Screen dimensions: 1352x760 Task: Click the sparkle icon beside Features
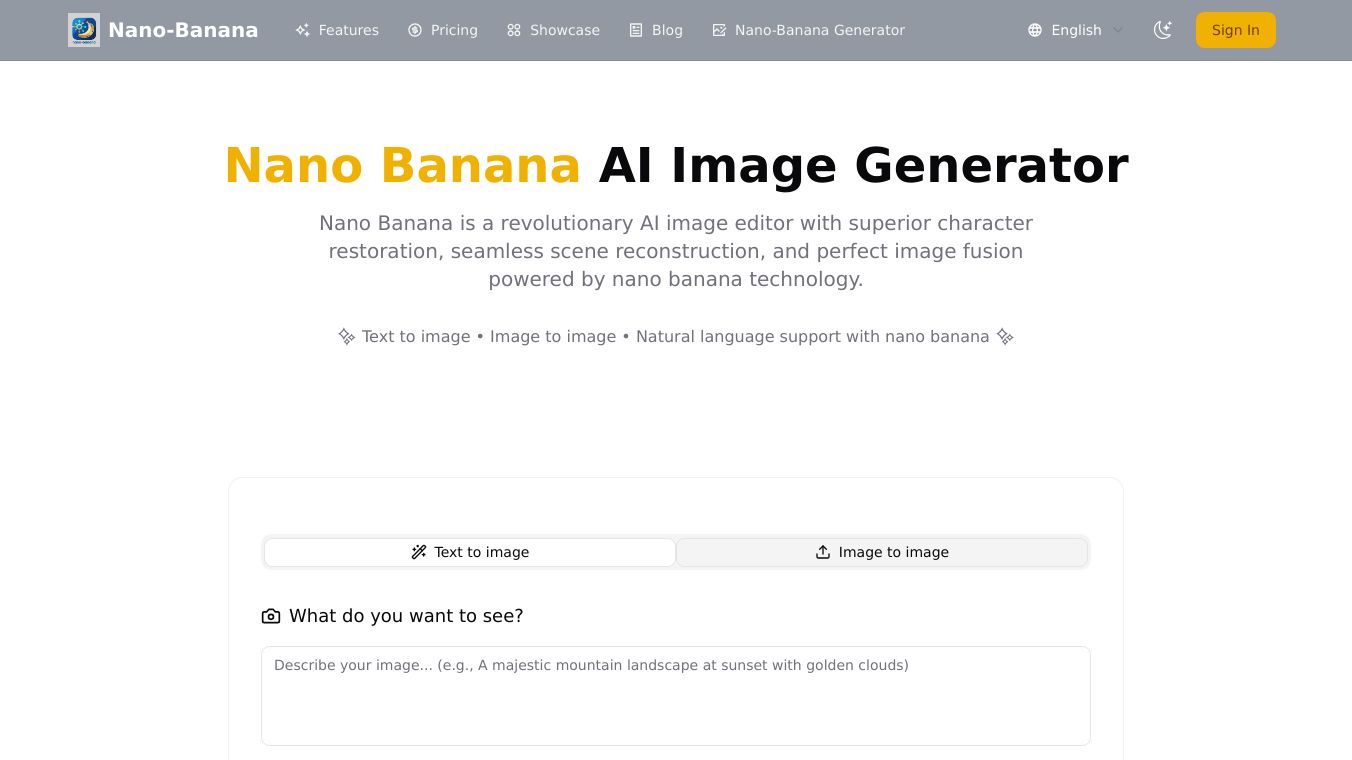(302, 30)
